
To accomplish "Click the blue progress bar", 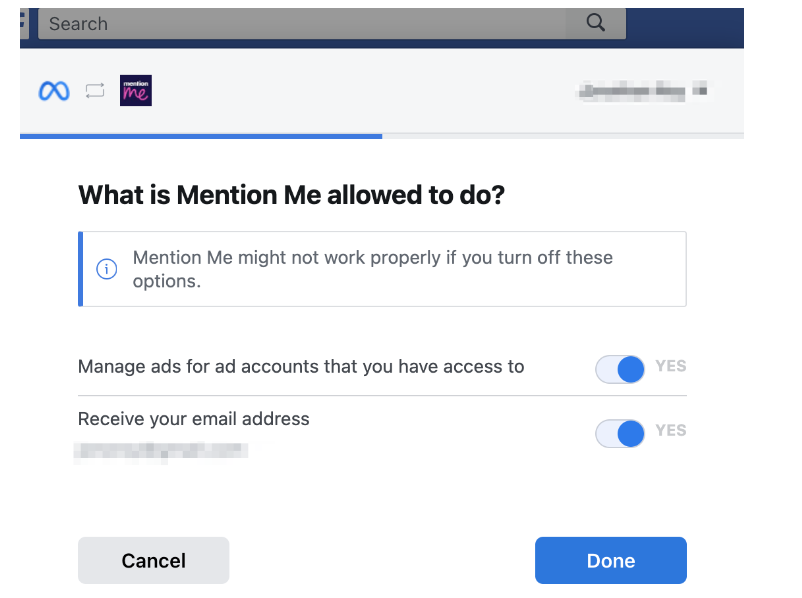I will (x=201, y=136).
